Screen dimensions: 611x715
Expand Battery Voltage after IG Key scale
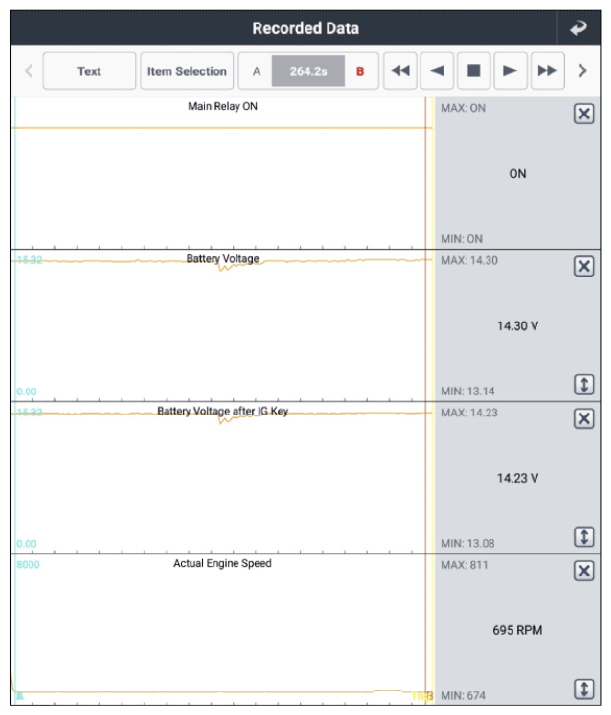pyautogui.click(x=584, y=537)
